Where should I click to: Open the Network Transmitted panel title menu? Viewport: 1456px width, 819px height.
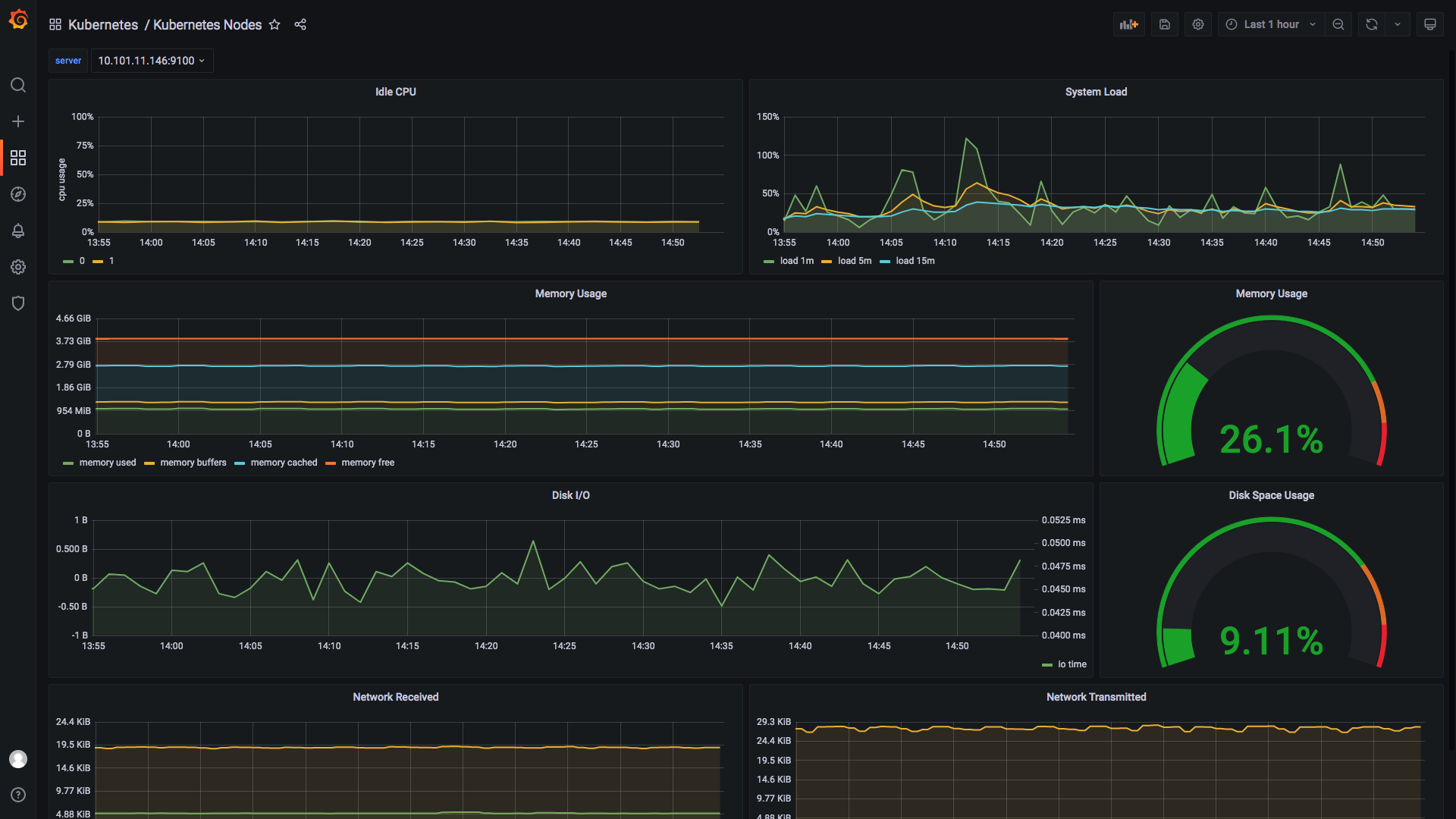click(1096, 697)
